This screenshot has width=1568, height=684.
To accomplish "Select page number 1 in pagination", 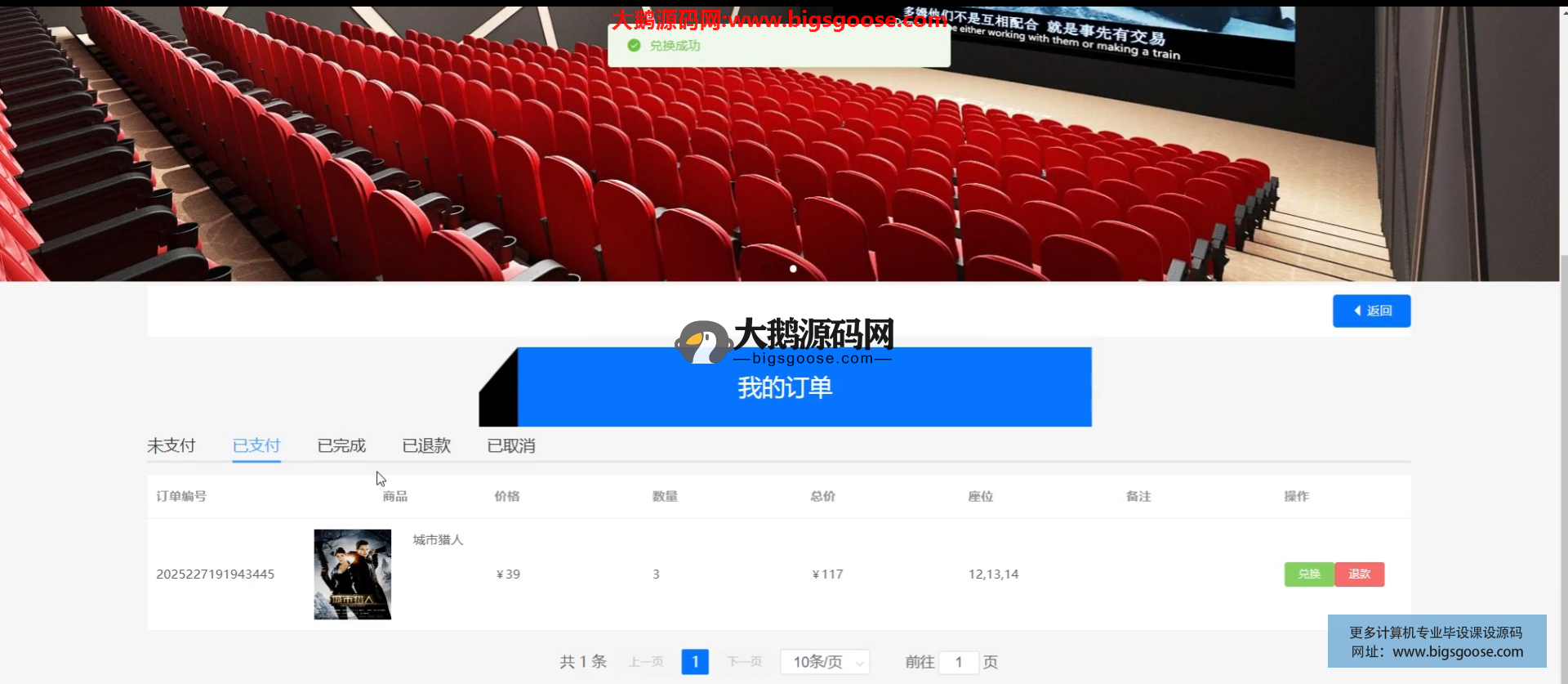I will click(695, 662).
